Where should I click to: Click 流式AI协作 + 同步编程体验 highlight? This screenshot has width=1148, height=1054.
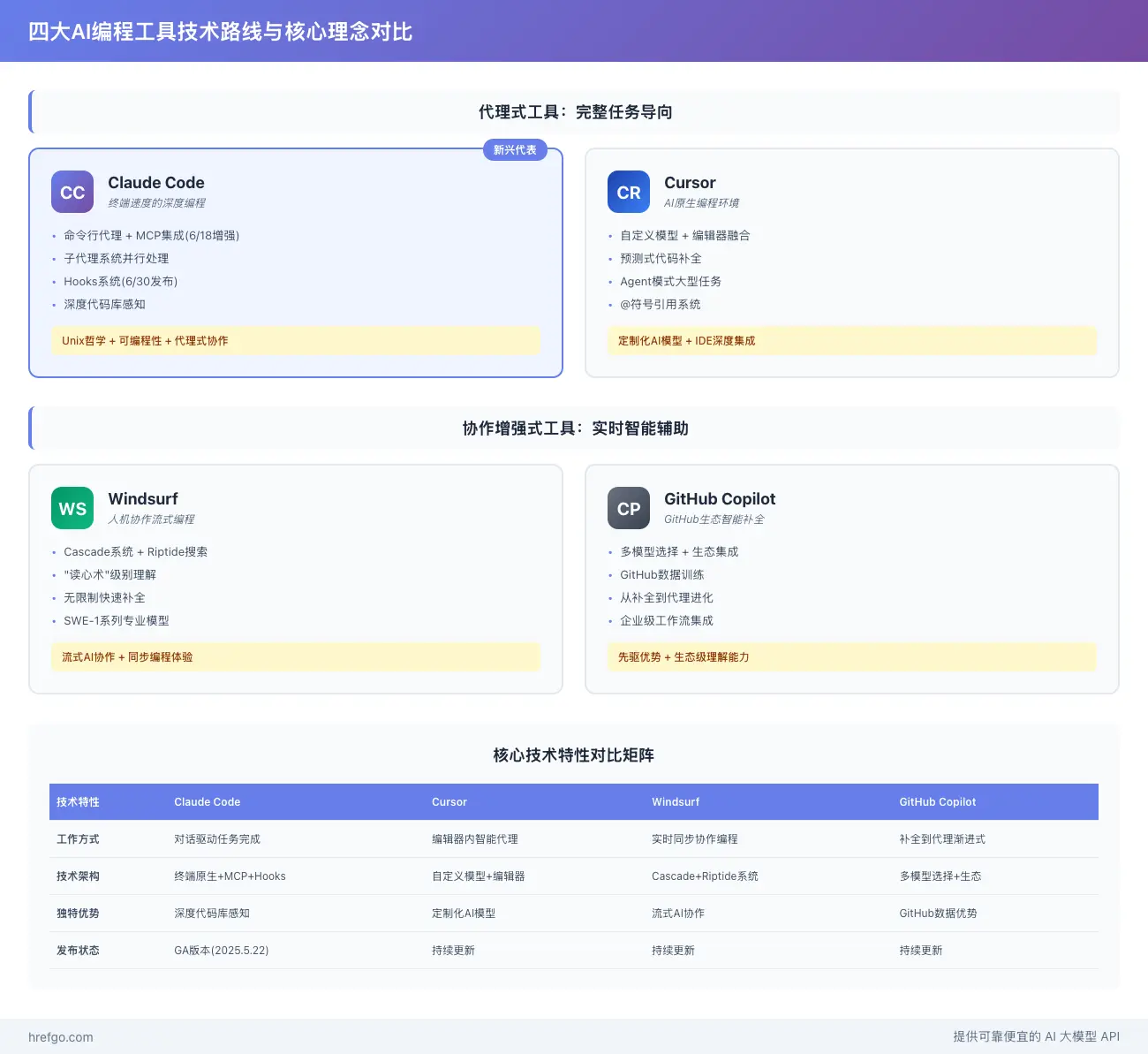click(296, 656)
